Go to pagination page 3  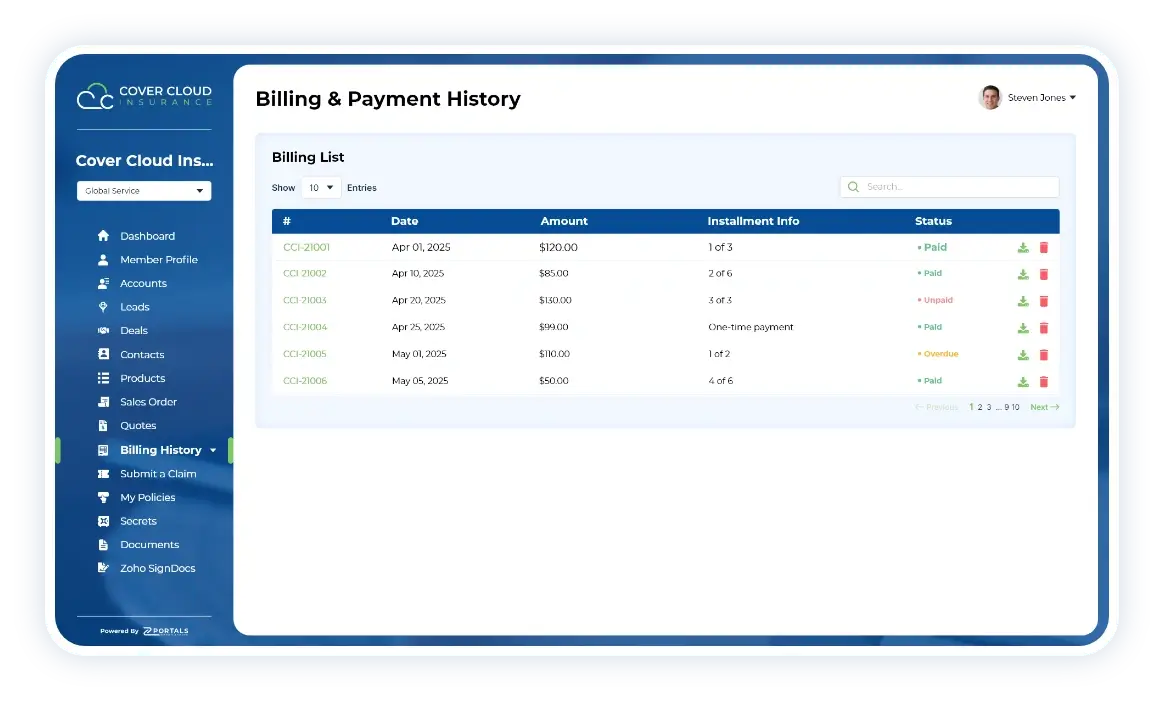989,407
